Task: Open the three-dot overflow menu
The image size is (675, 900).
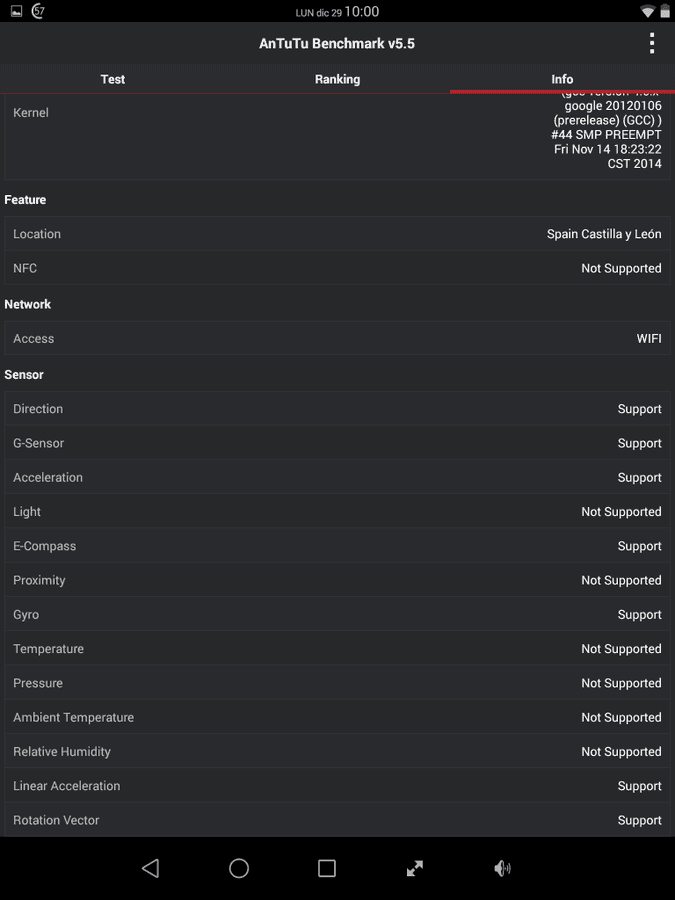Action: (x=651, y=44)
